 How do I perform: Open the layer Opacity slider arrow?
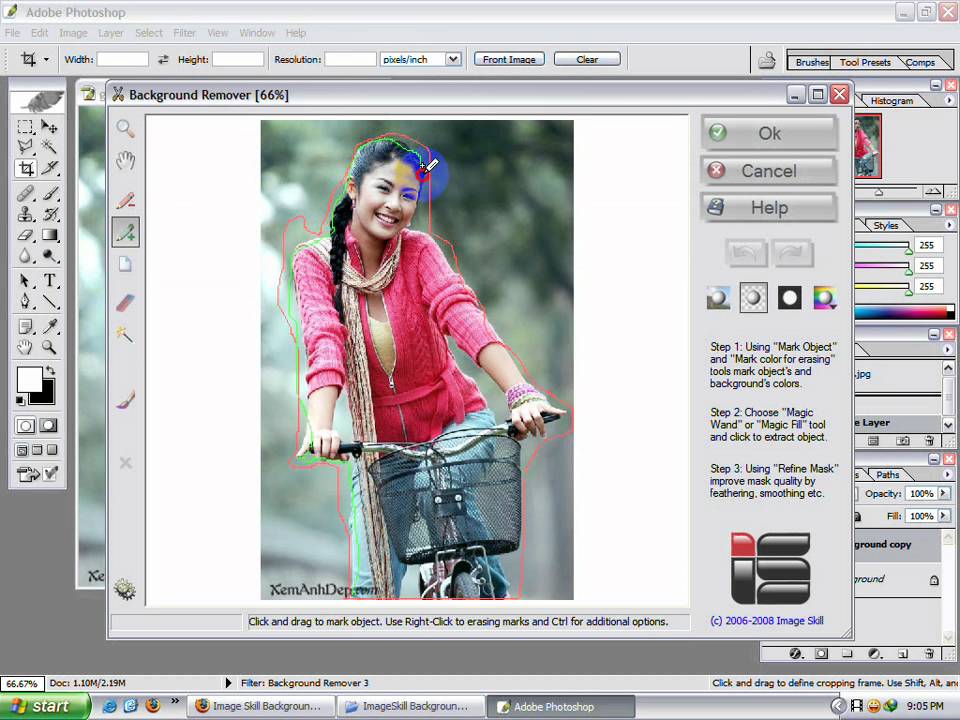(943, 493)
